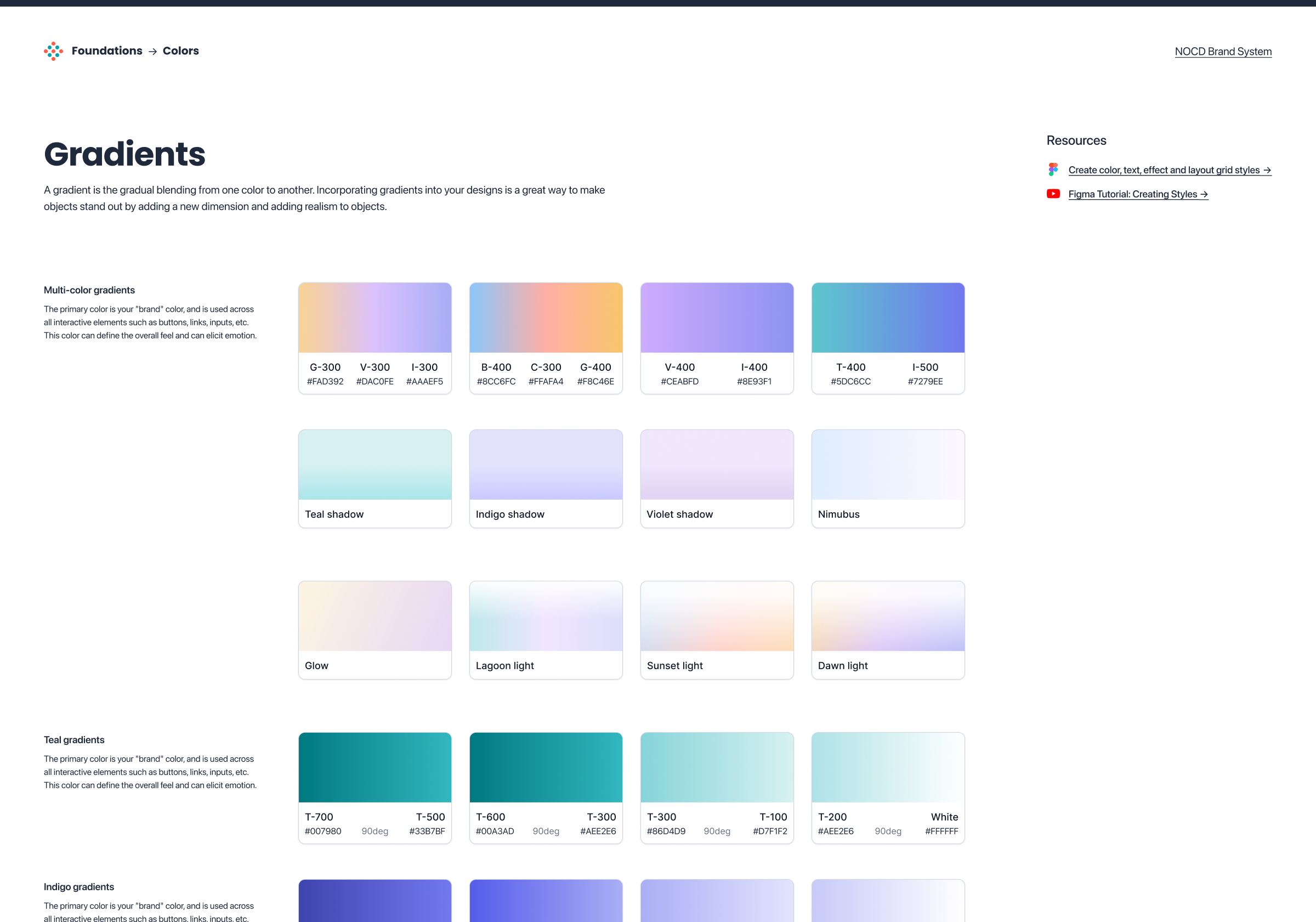Click the T-500 label
Screen dimensions: 1316x922
[430, 817]
